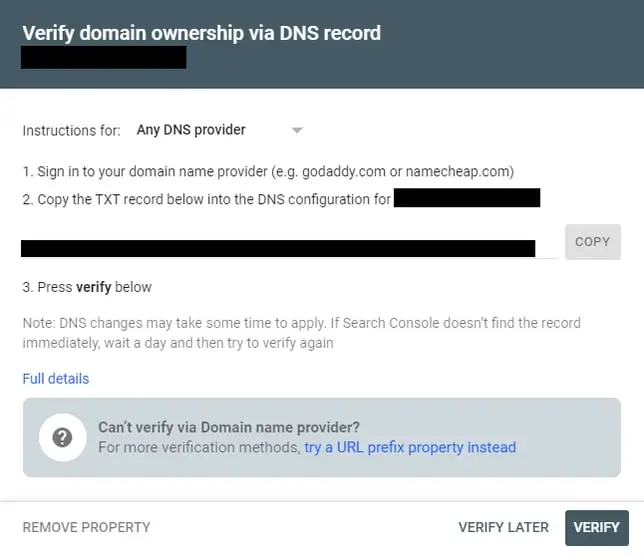Click the redacted TXT record field
The image size is (644, 558).
coord(278,248)
